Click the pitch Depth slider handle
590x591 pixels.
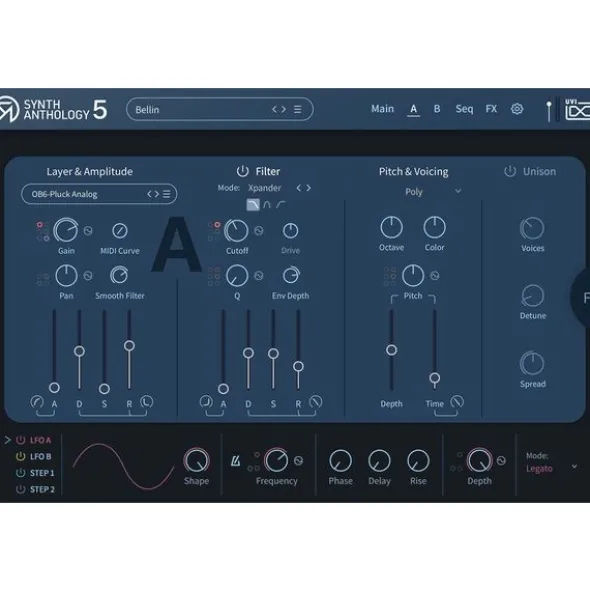[x=391, y=350]
